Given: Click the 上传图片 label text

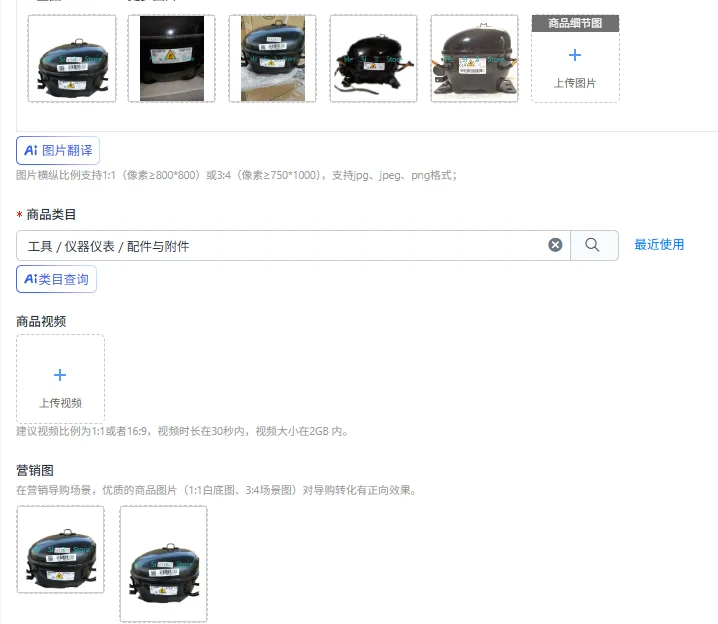Looking at the screenshot, I should pos(575,83).
